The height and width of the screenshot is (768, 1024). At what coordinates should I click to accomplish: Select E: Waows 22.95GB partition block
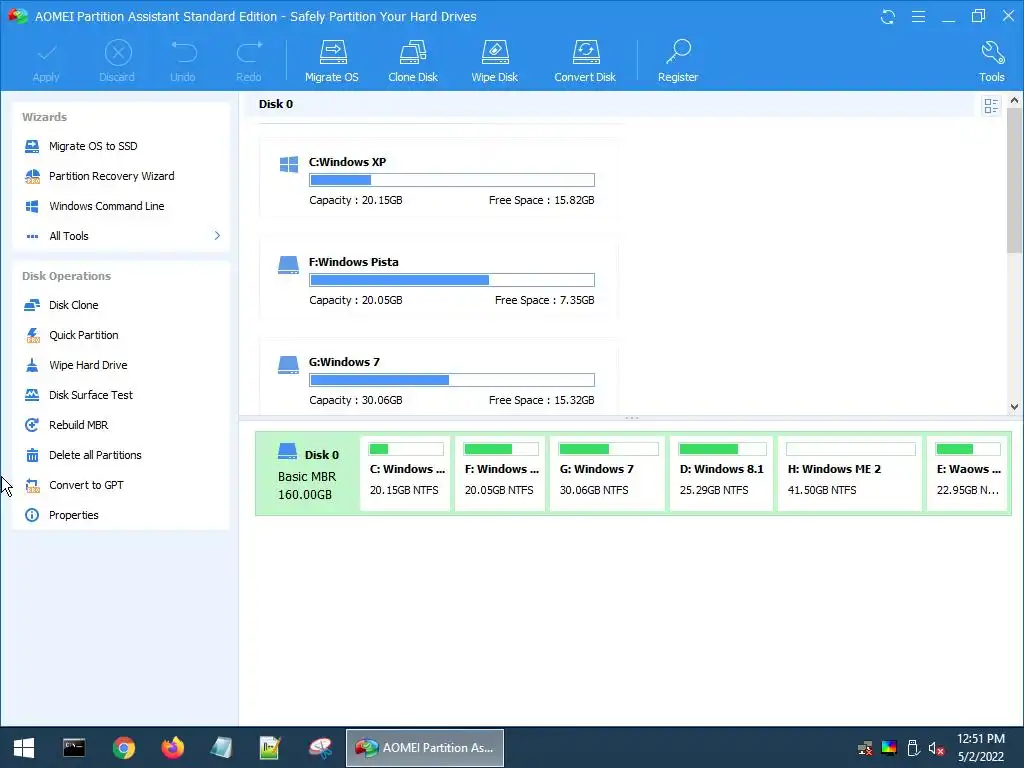click(968, 473)
